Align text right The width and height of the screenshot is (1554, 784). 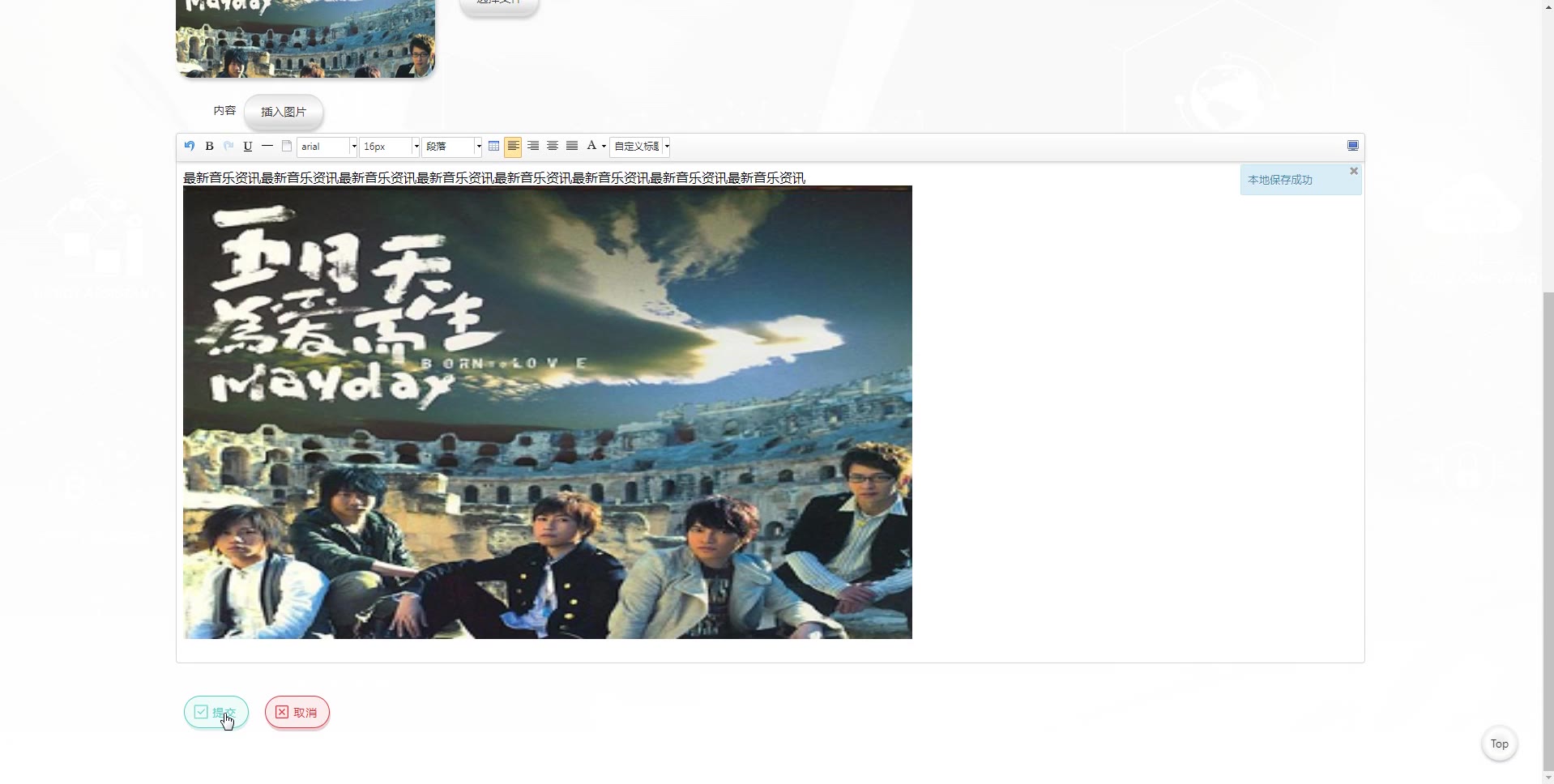click(533, 147)
